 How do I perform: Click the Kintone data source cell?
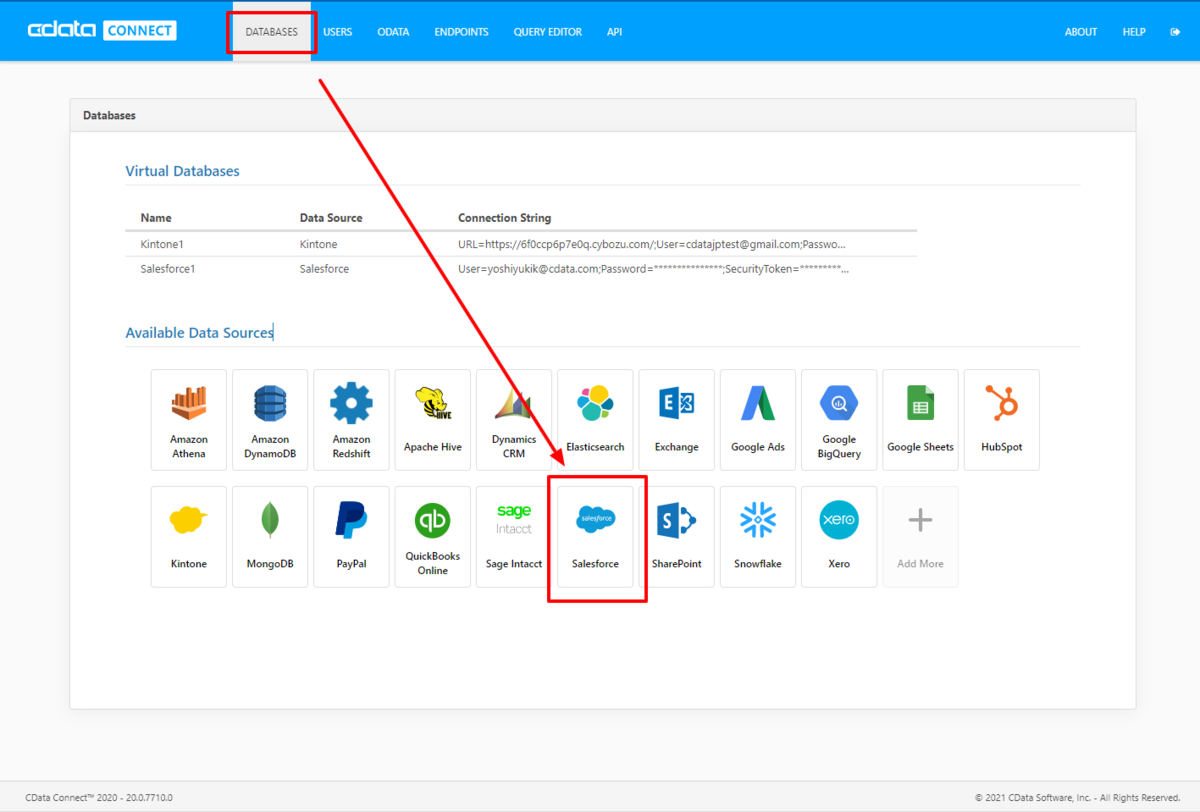point(318,244)
